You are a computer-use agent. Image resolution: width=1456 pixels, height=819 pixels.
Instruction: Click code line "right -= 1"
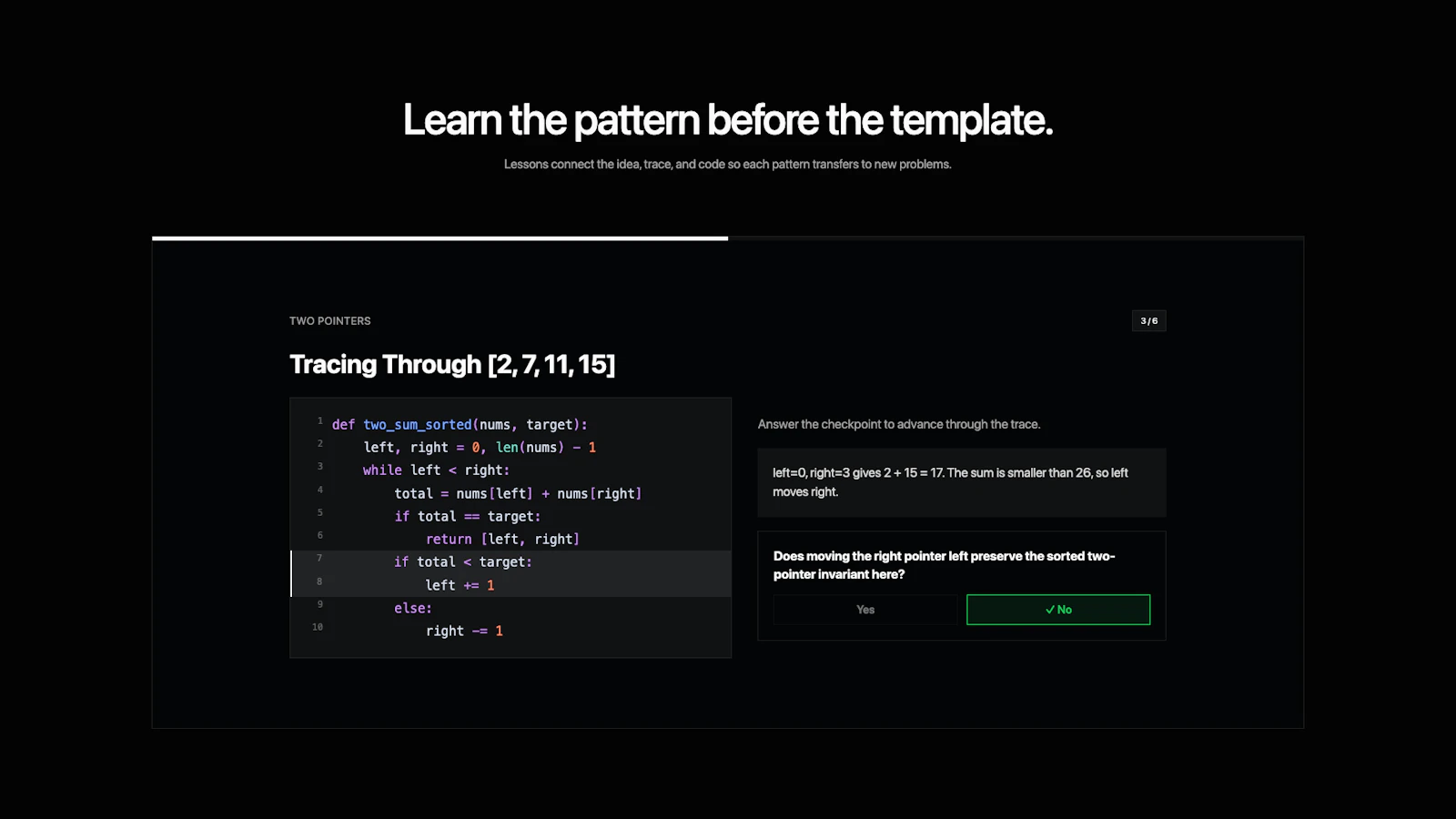464,631
